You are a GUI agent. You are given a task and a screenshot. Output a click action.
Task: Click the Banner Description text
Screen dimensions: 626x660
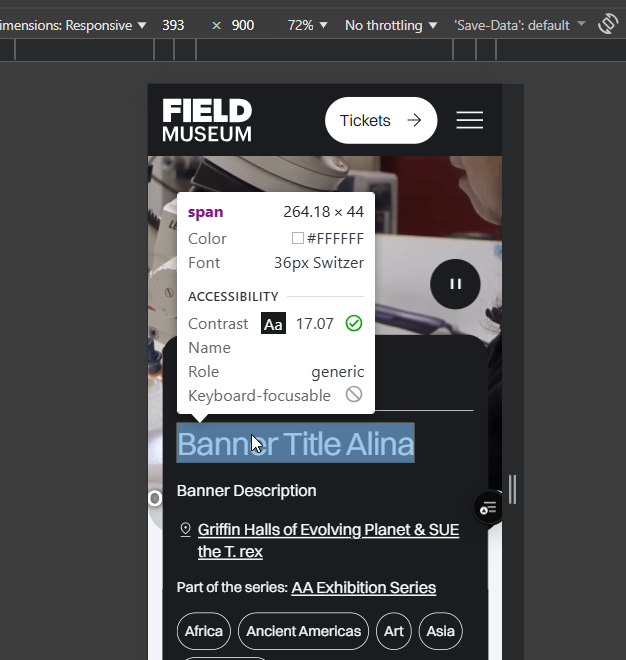pos(247,491)
